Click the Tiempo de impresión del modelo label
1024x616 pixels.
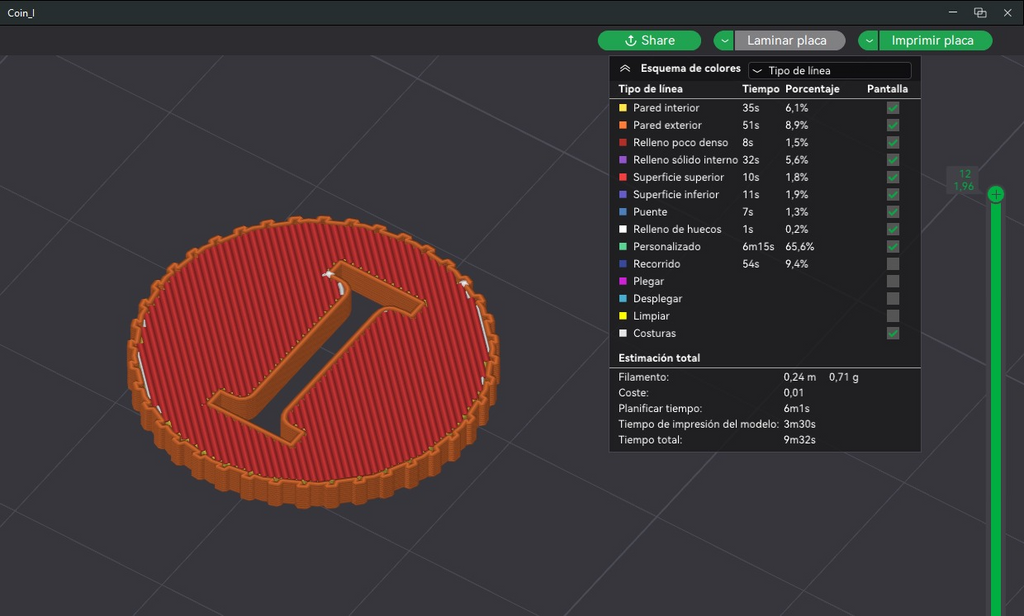pyautogui.click(x=699, y=424)
